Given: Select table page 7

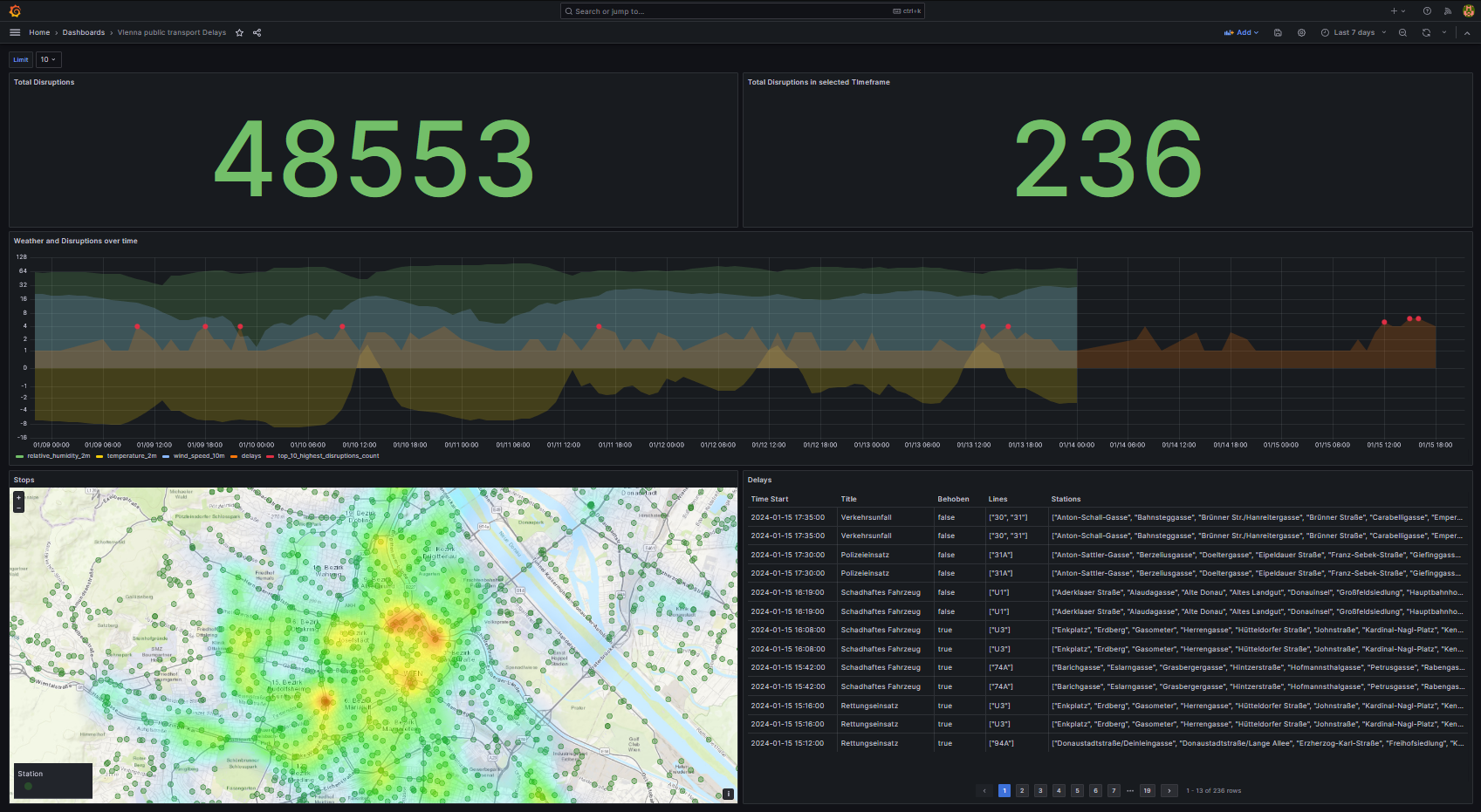Looking at the screenshot, I should [1114, 790].
